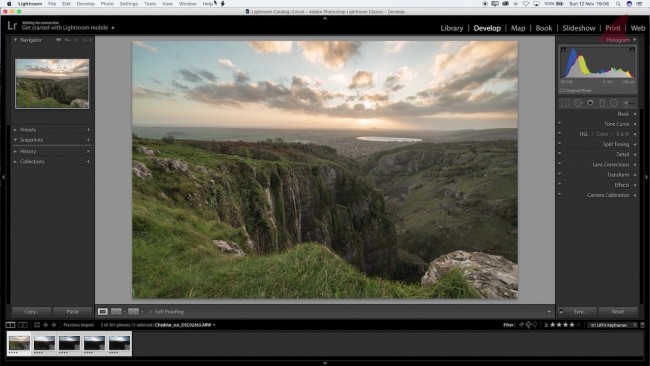Toggle shadow clipping indicator in histogram
Viewport: 650px width, 366px height.
[563, 50]
